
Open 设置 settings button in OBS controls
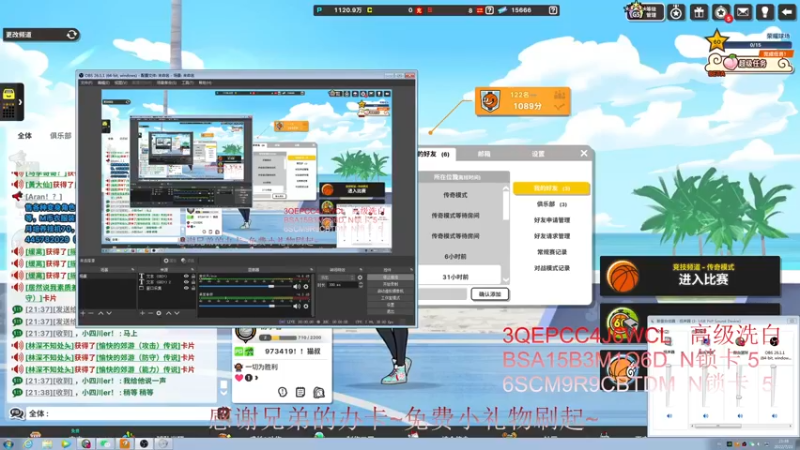pyautogui.click(x=390, y=305)
